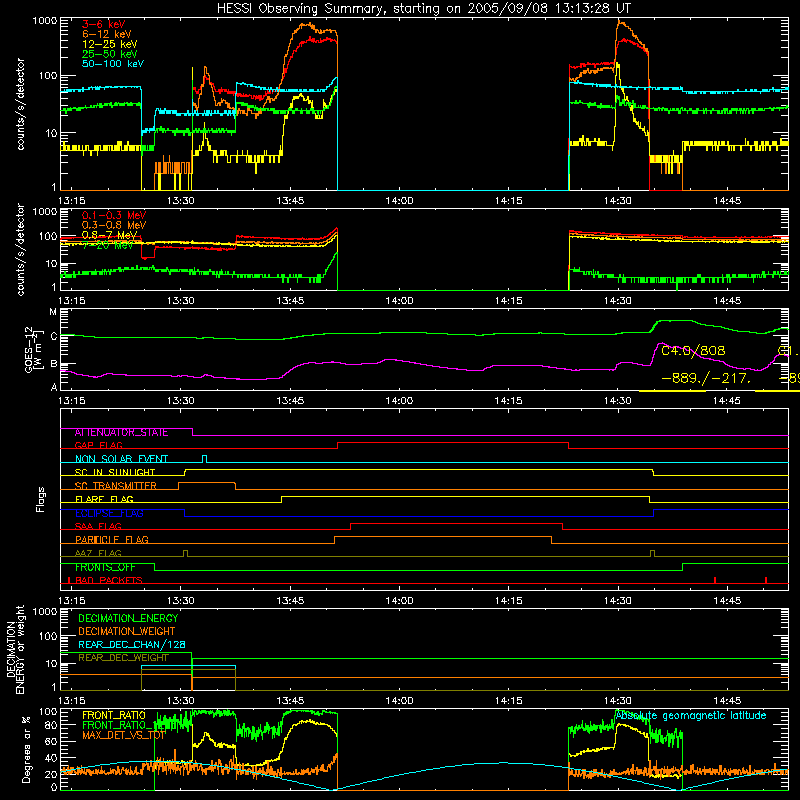The width and height of the screenshot is (800, 800).
Task: Click the '14:00' tick in the Flags panel
Action: [399, 601]
